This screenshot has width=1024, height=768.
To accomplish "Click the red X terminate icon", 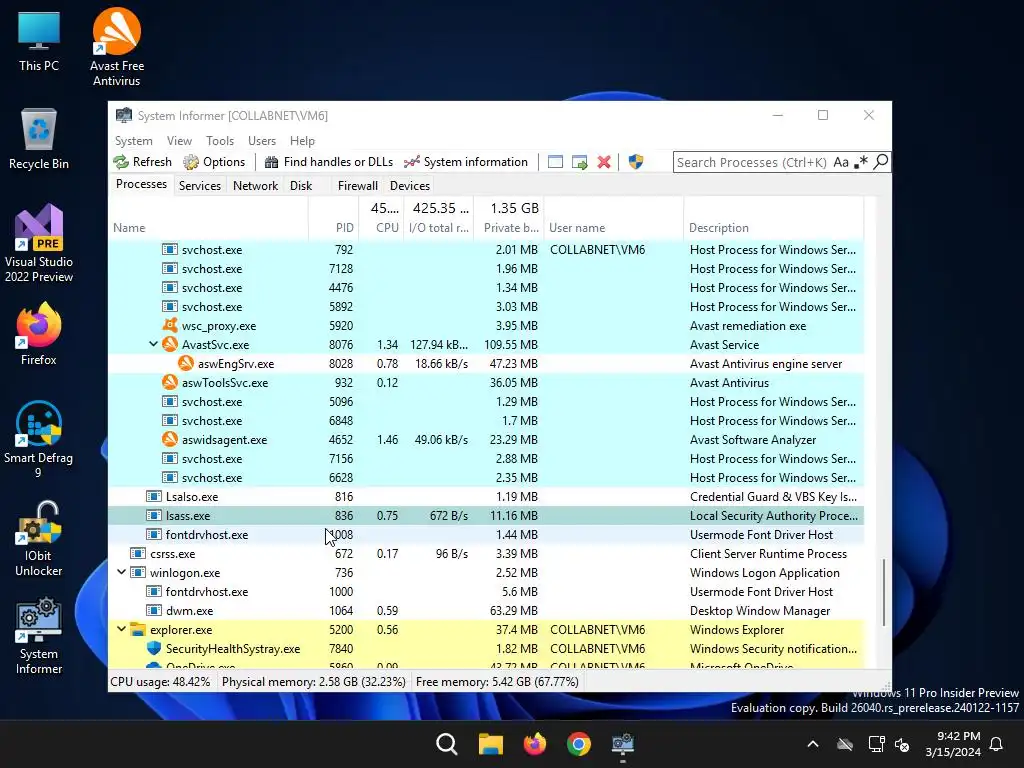I will (x=604, y=162).
